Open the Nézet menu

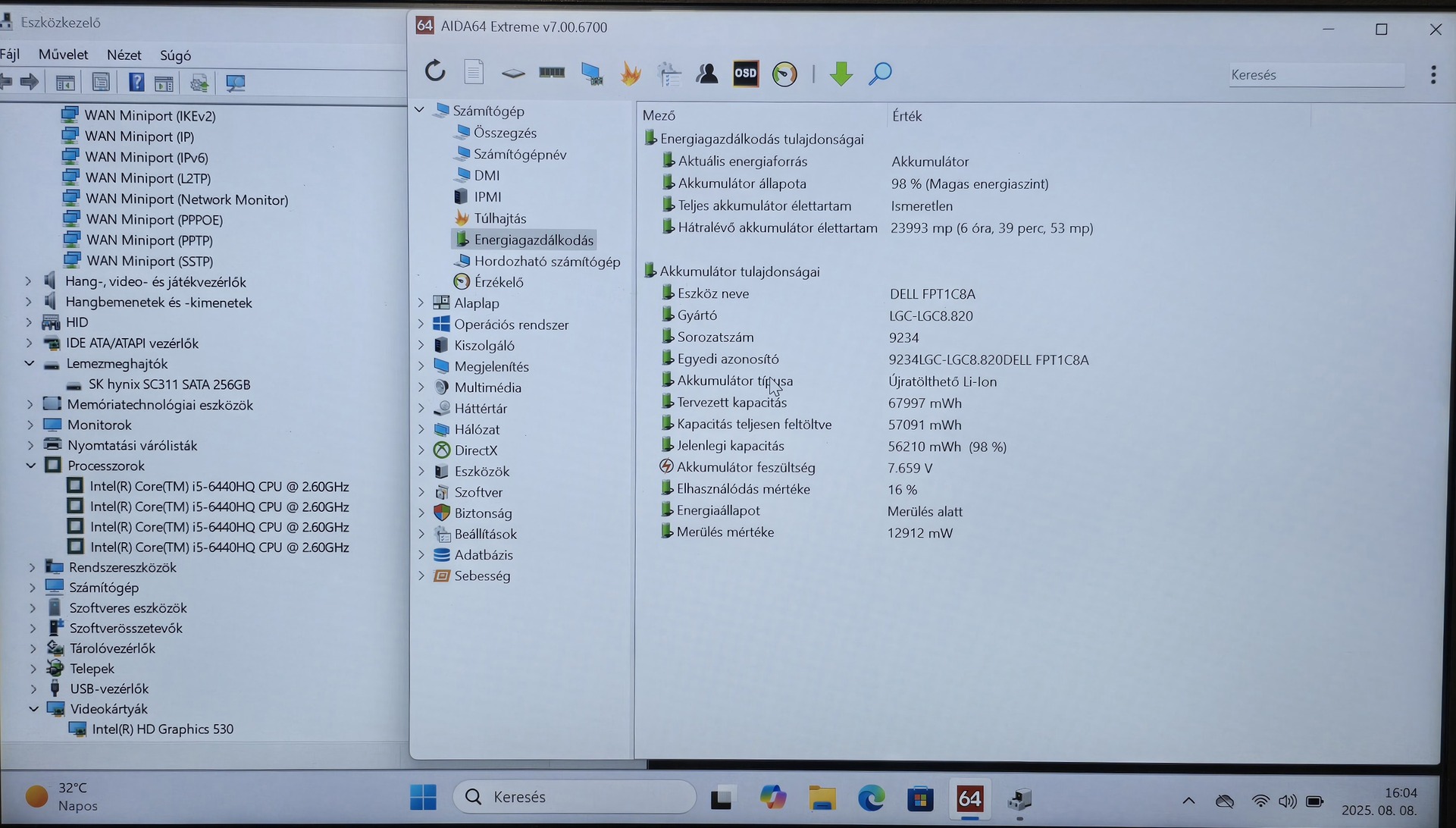click(124, 55)
